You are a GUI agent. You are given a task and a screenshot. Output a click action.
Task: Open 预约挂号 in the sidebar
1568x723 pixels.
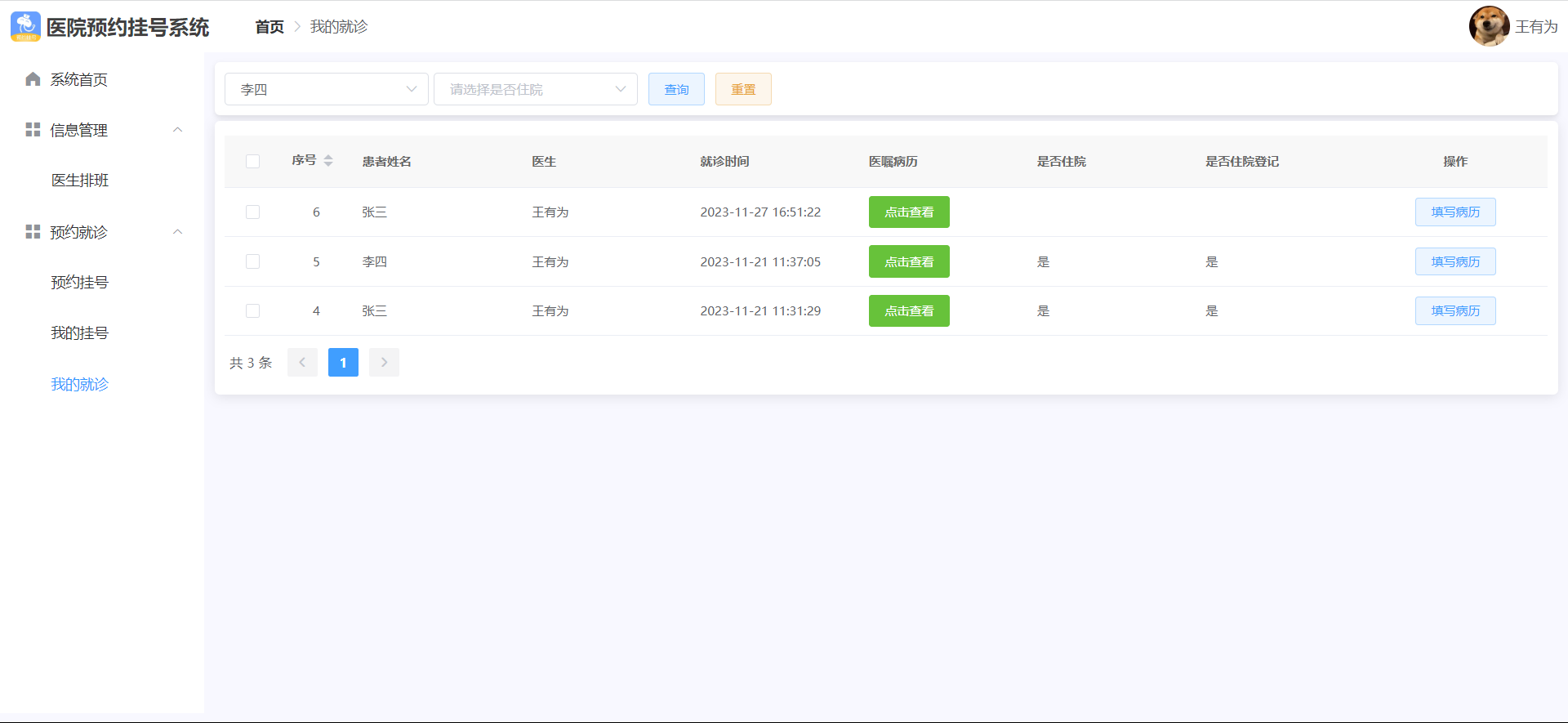[x=80, y=283]
